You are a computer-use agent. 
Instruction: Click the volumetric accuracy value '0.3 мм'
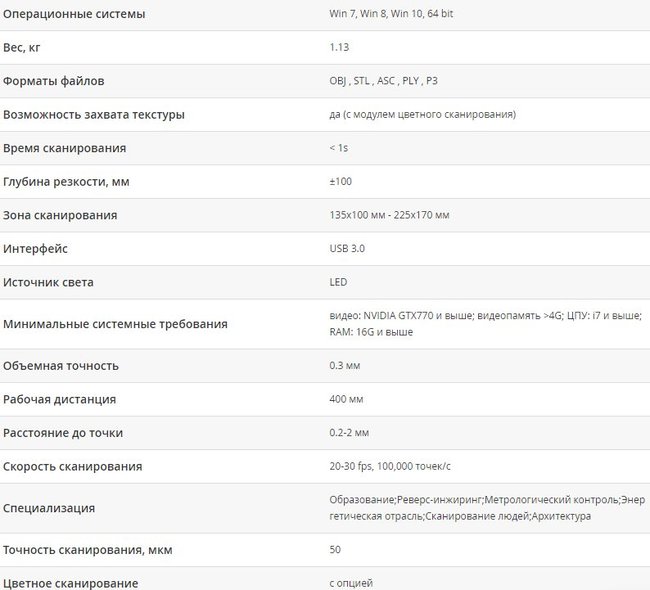(x=344, y=366)
